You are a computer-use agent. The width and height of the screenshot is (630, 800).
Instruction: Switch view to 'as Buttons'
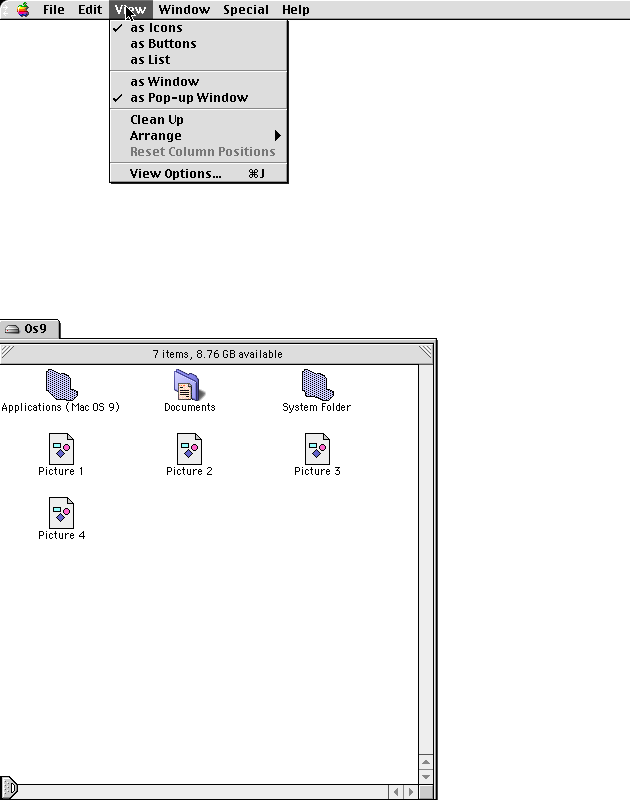tap(163, 44)
